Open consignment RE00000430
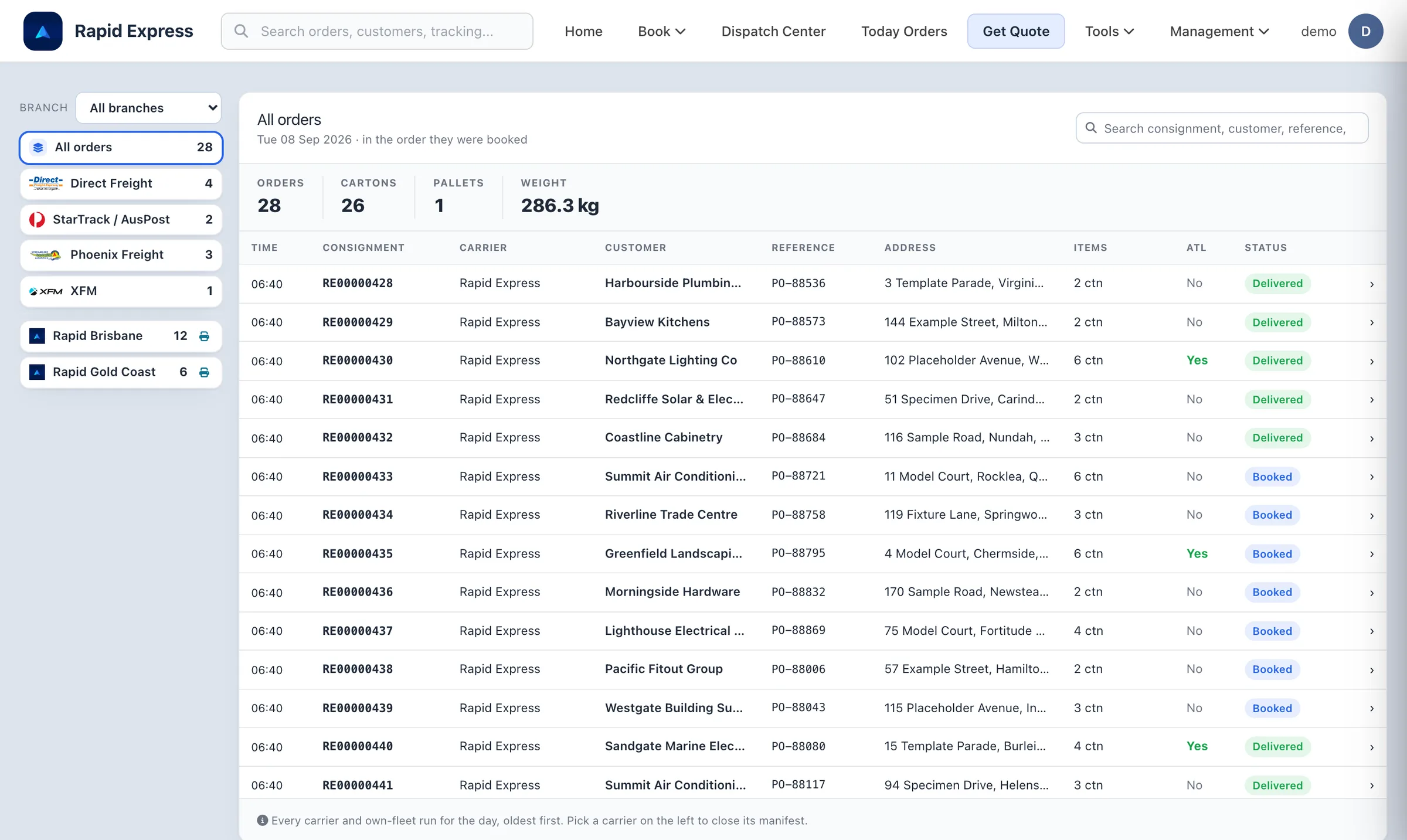1407x840 pixels. 358,361
